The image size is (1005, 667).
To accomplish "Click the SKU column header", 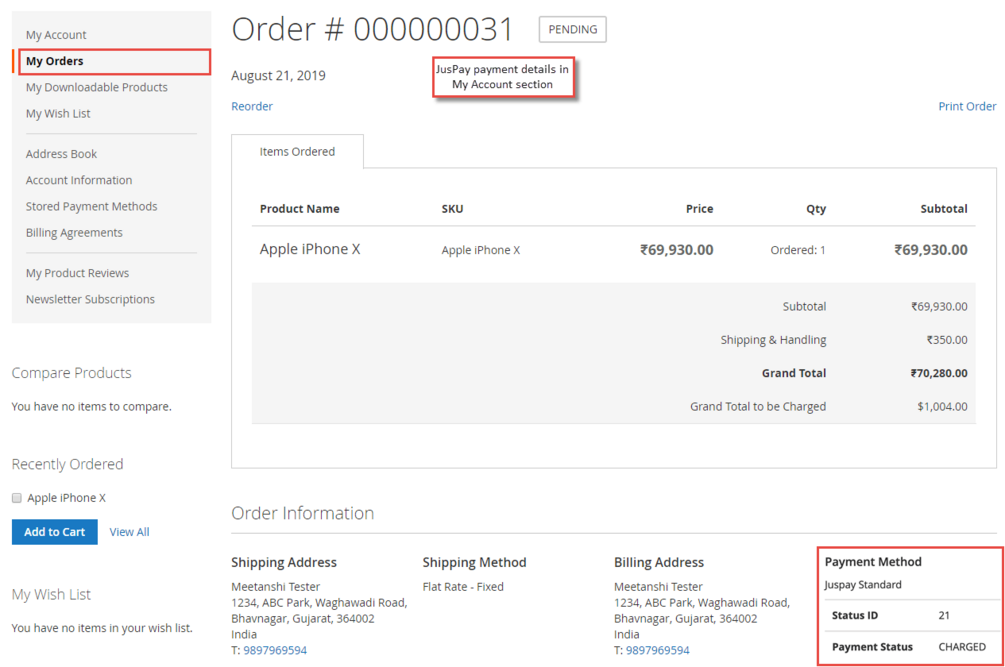I will pos(452,209).
